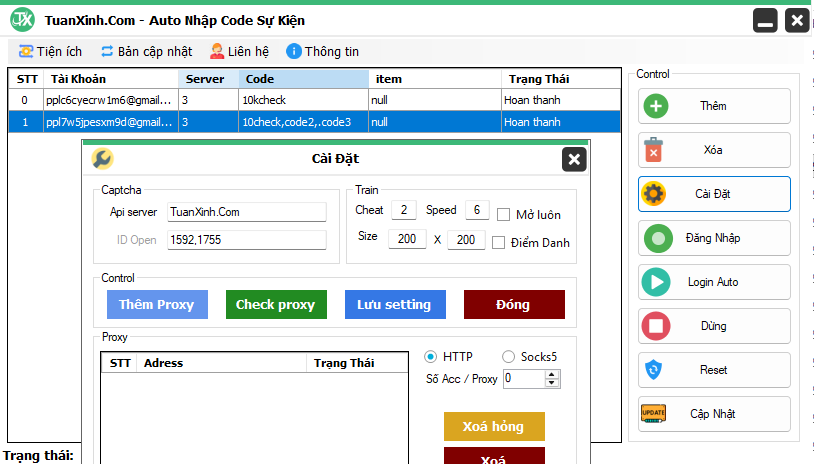Open settings via the Cài Đặt gear icon
This screenshot has width=814, height=464.
[654, 194]
